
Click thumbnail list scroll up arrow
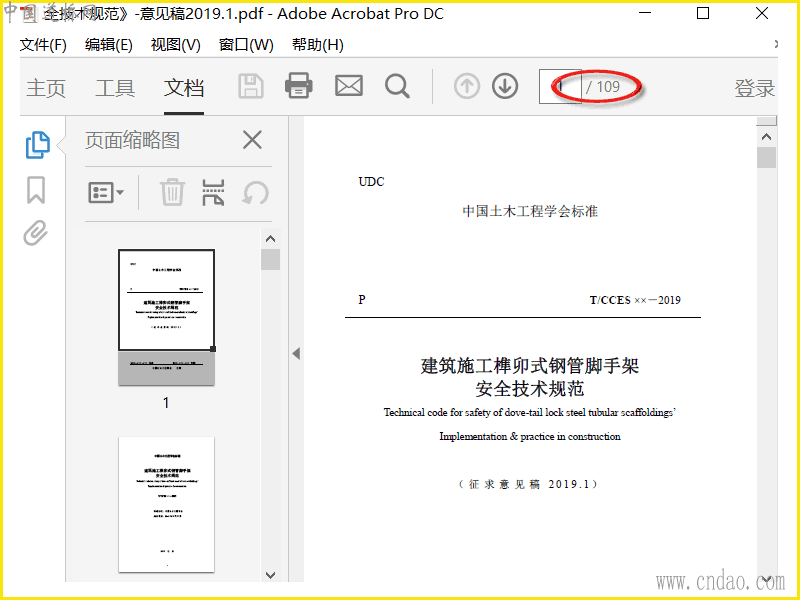(x=270, y=239)
